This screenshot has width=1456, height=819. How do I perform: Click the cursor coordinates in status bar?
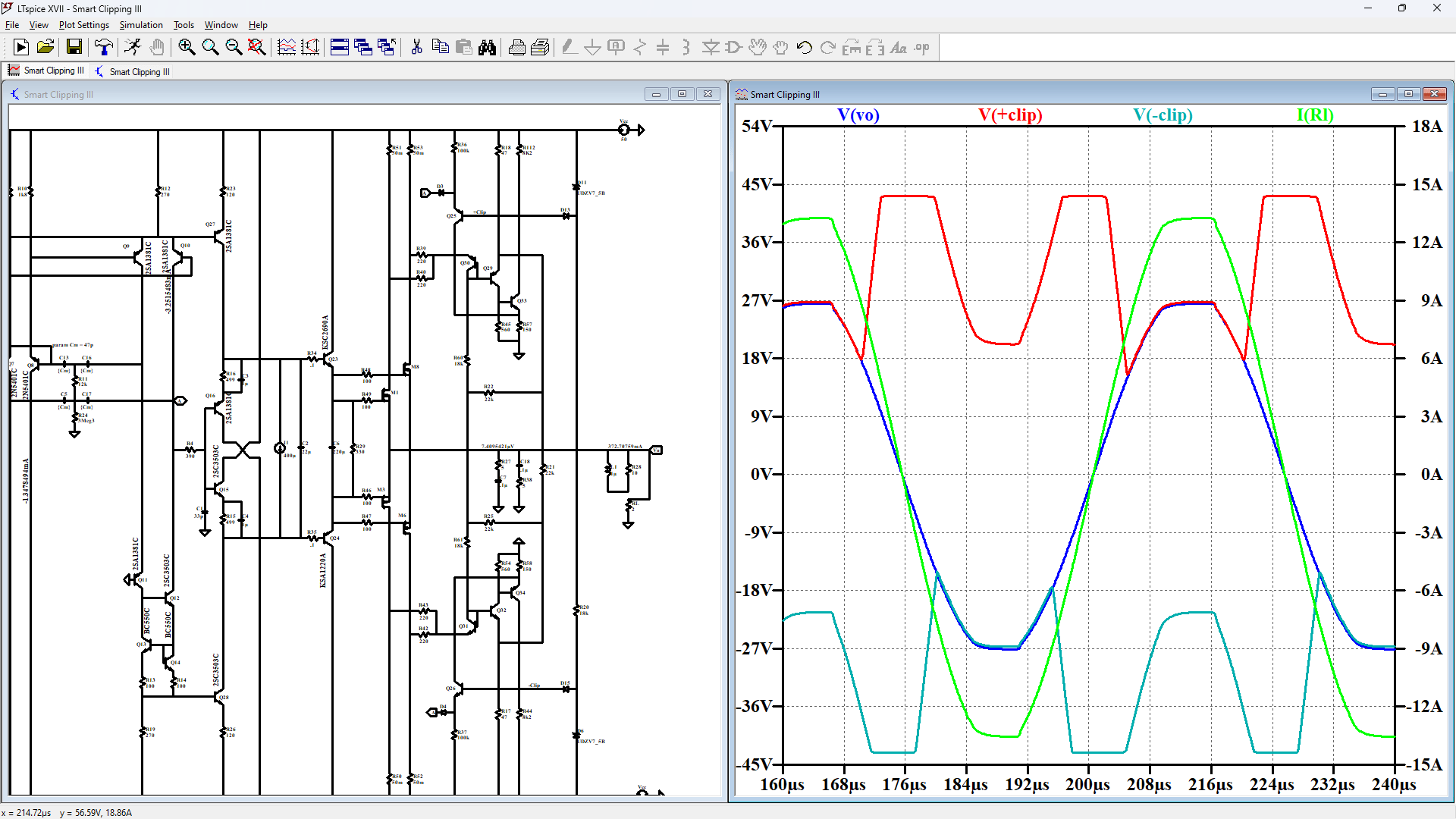coord(67,812)
